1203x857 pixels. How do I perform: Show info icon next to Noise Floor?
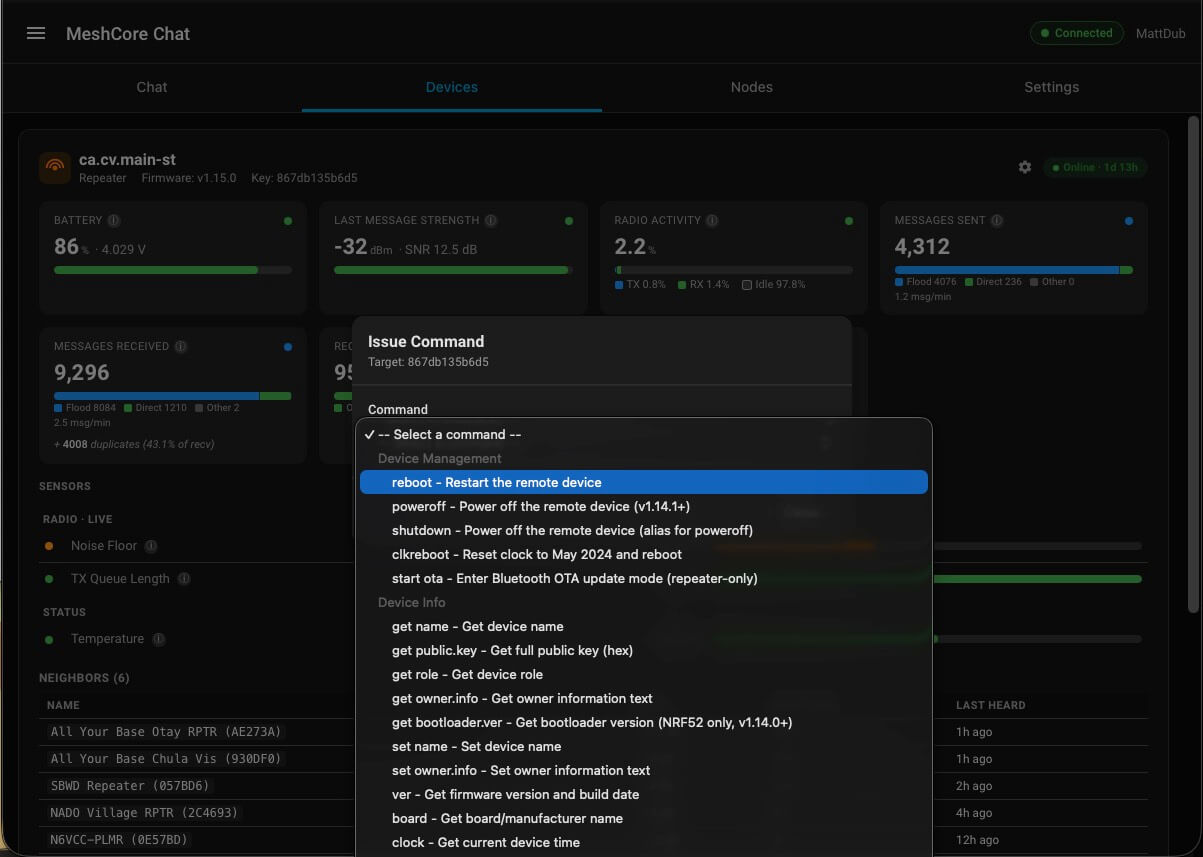tap(151, 546)
